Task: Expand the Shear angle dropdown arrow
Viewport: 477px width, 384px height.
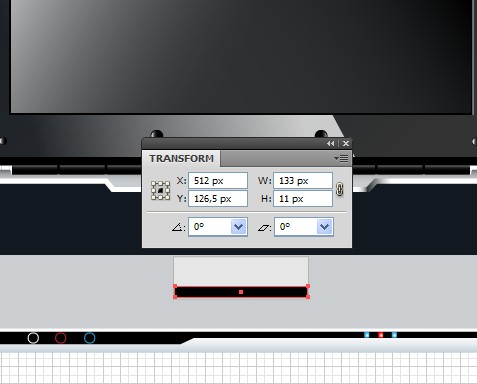Action: pos(324,227)
